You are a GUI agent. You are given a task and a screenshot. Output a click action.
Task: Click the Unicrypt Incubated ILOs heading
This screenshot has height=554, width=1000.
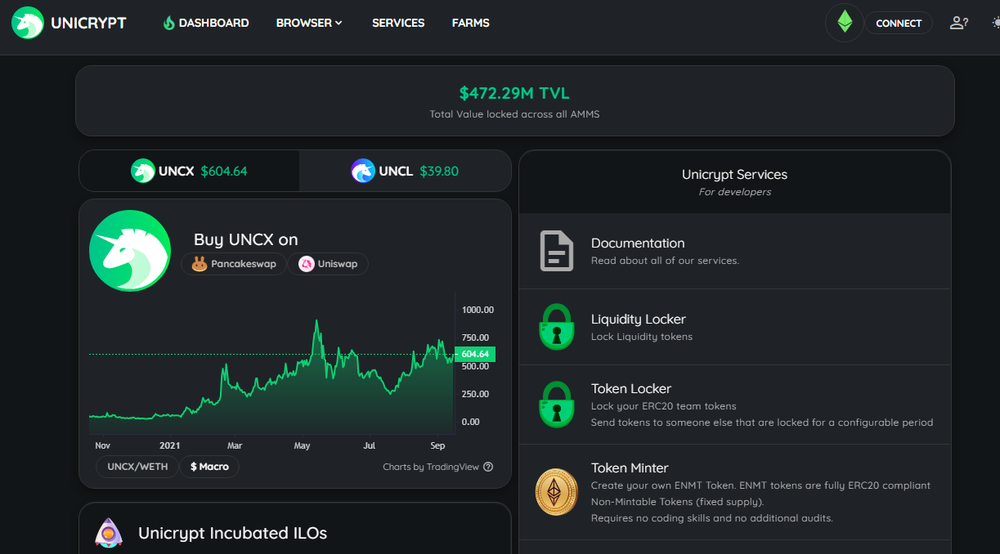click(x=233, y=533)
